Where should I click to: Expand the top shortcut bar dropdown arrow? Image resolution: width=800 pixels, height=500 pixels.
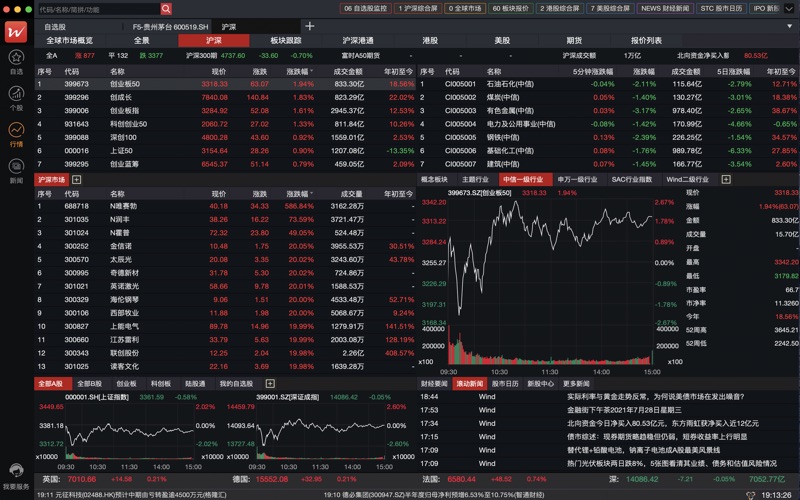coord(789,9)
